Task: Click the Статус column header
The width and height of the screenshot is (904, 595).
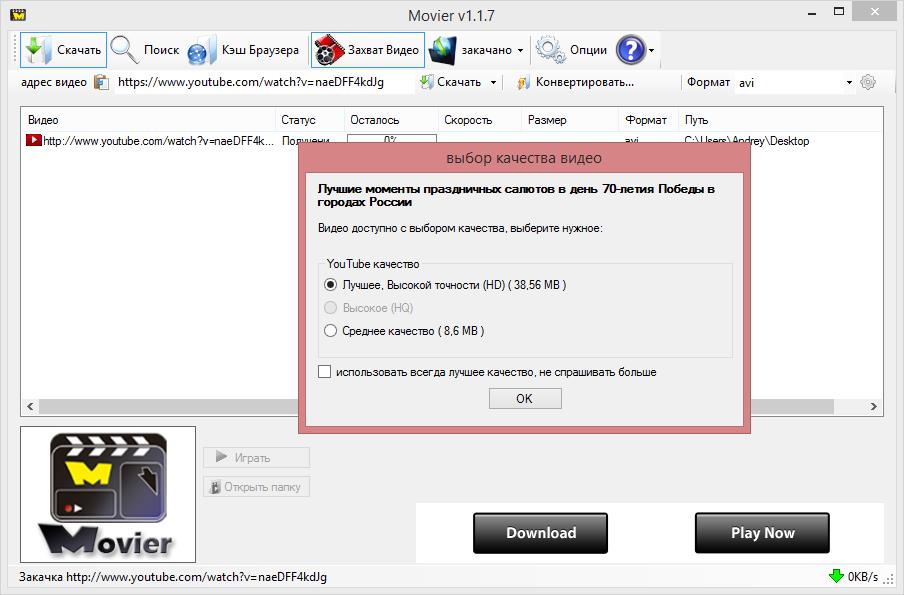Action: pyautogui.click(x=299, y=120)
